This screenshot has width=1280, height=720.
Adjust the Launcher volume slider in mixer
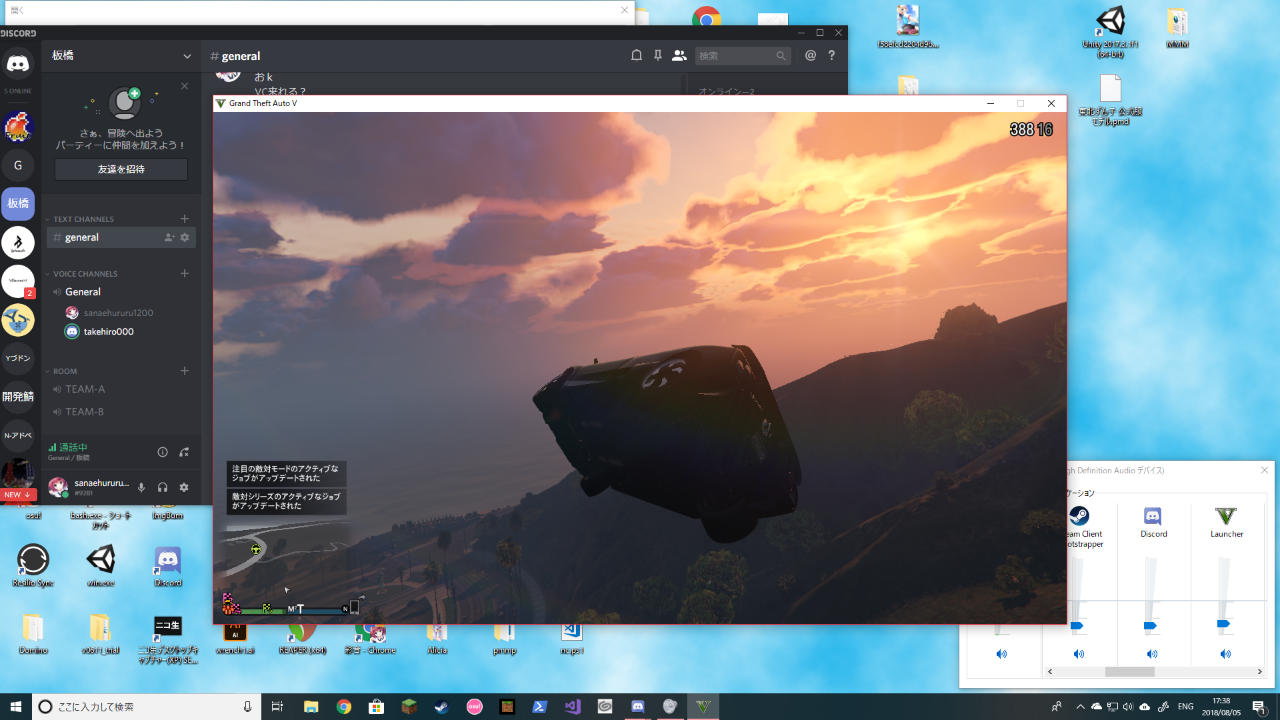point(1224,624)
